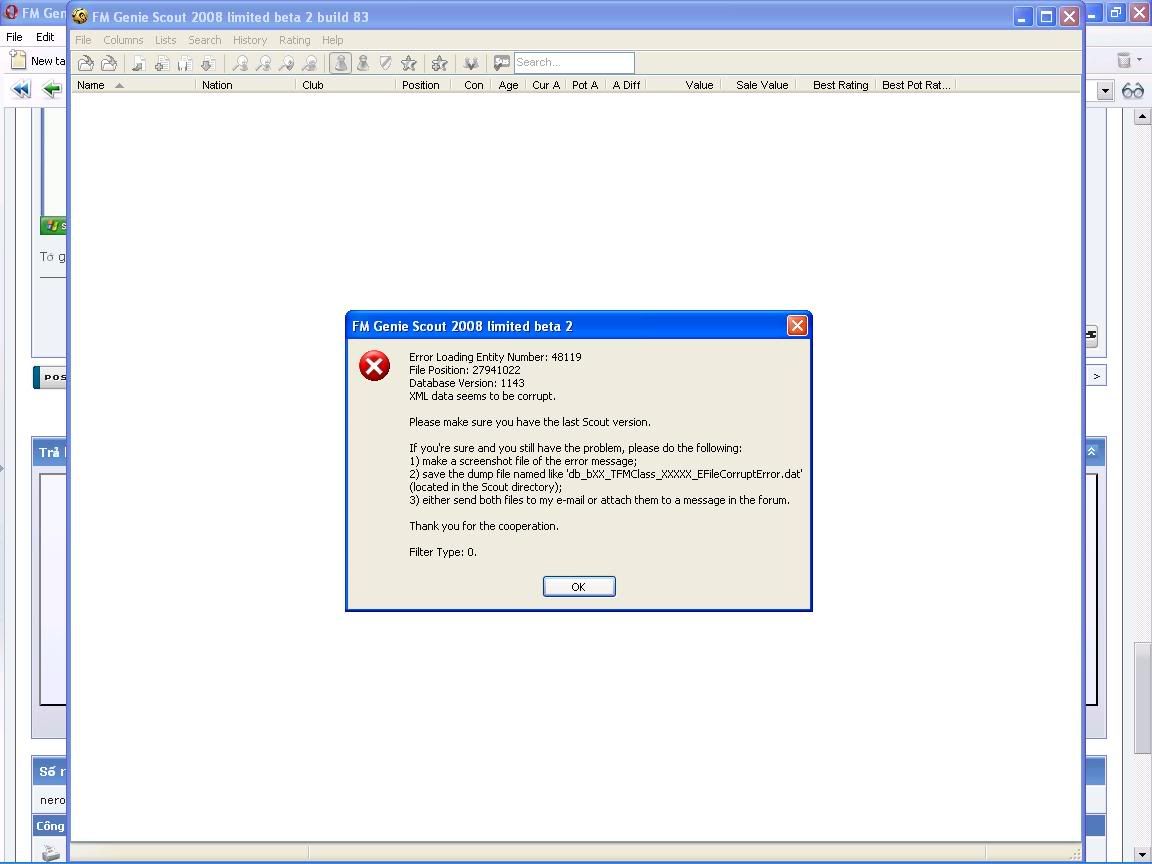Click the Opera page scrollbar up arrow
This screenshot has width=1152, height=864.
1142,116
